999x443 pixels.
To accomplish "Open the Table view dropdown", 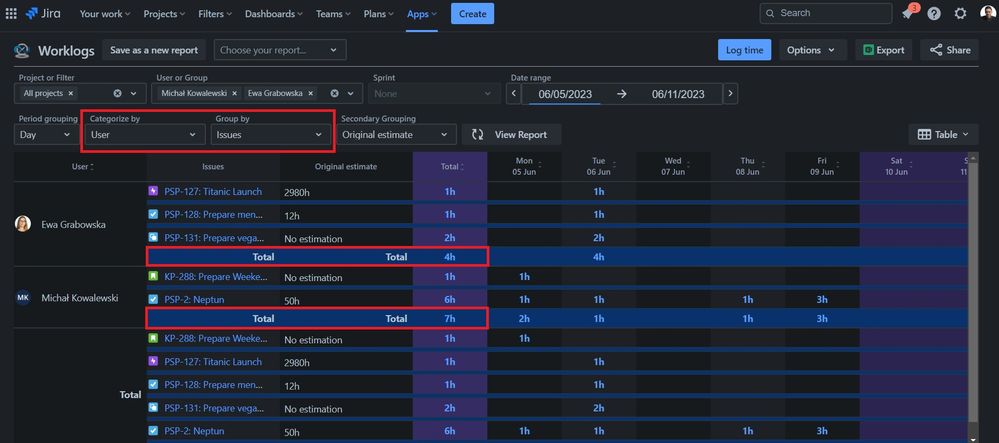I will click(x=943, y=134).
